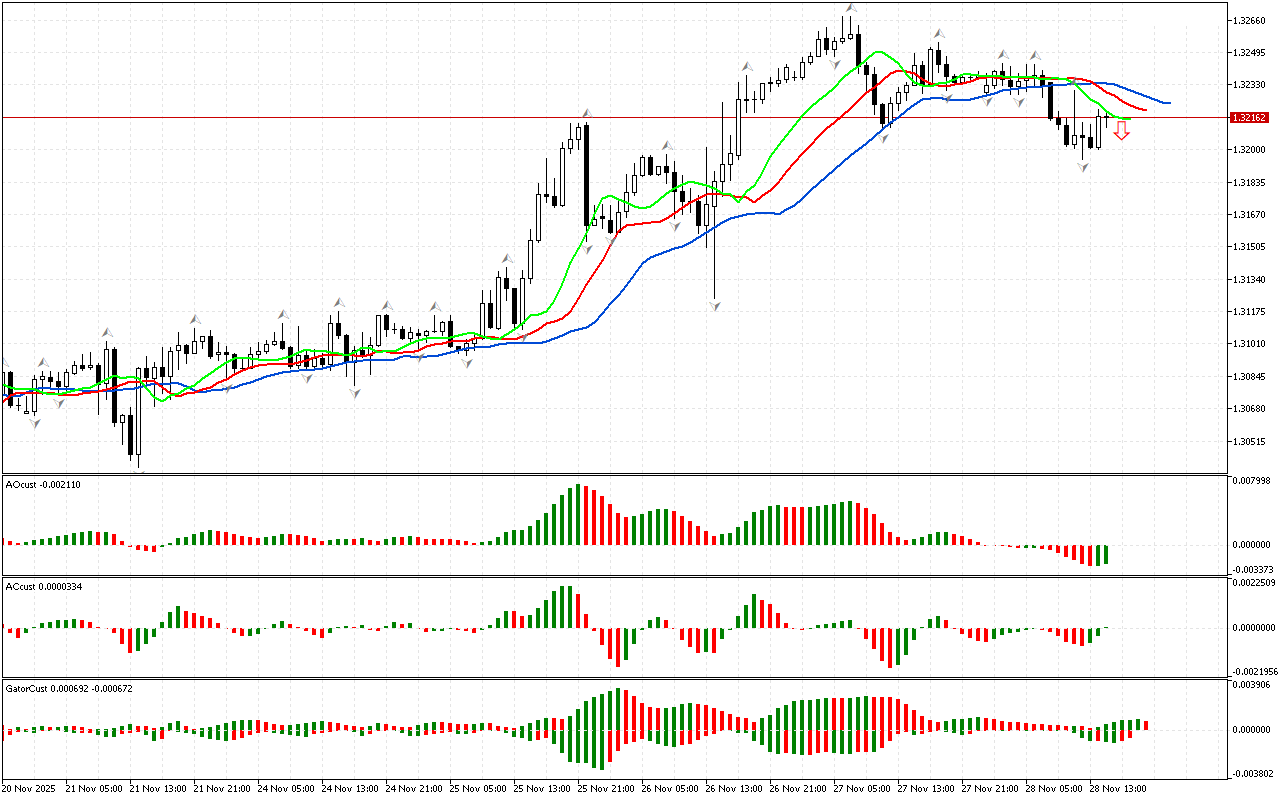Image resolution: width=1280 pixels, height=800 pixels.
Task: Click the 1.32660 price scale label
Action: click(x=1252, y=20)
